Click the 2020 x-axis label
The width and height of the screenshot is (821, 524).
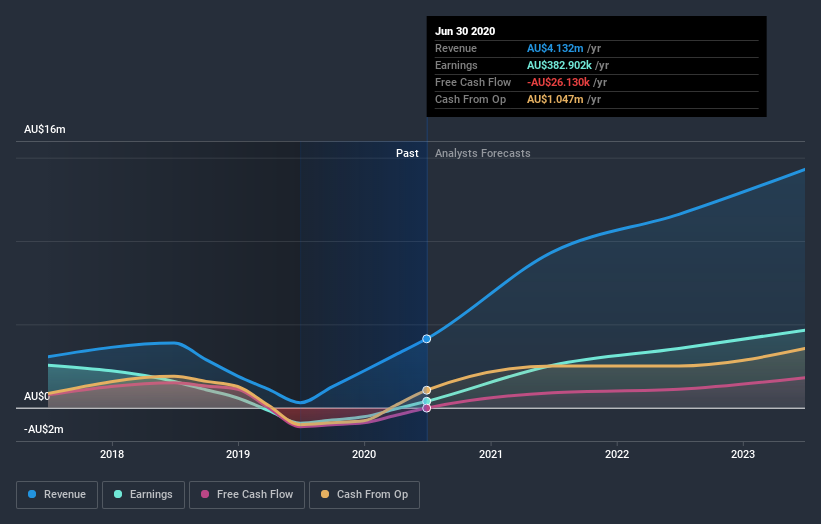(364, 454)
